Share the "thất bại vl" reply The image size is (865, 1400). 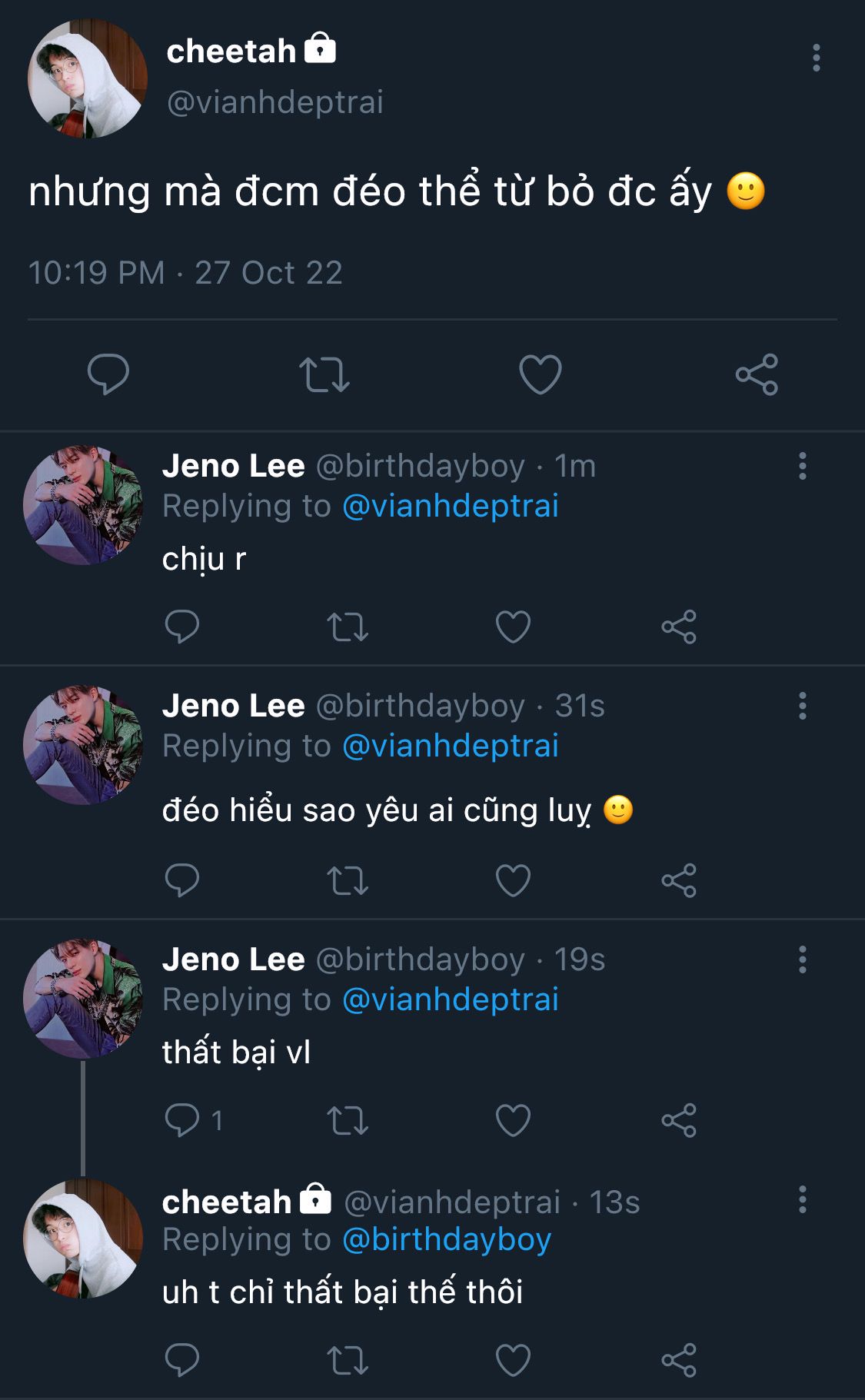point(679,1120)
